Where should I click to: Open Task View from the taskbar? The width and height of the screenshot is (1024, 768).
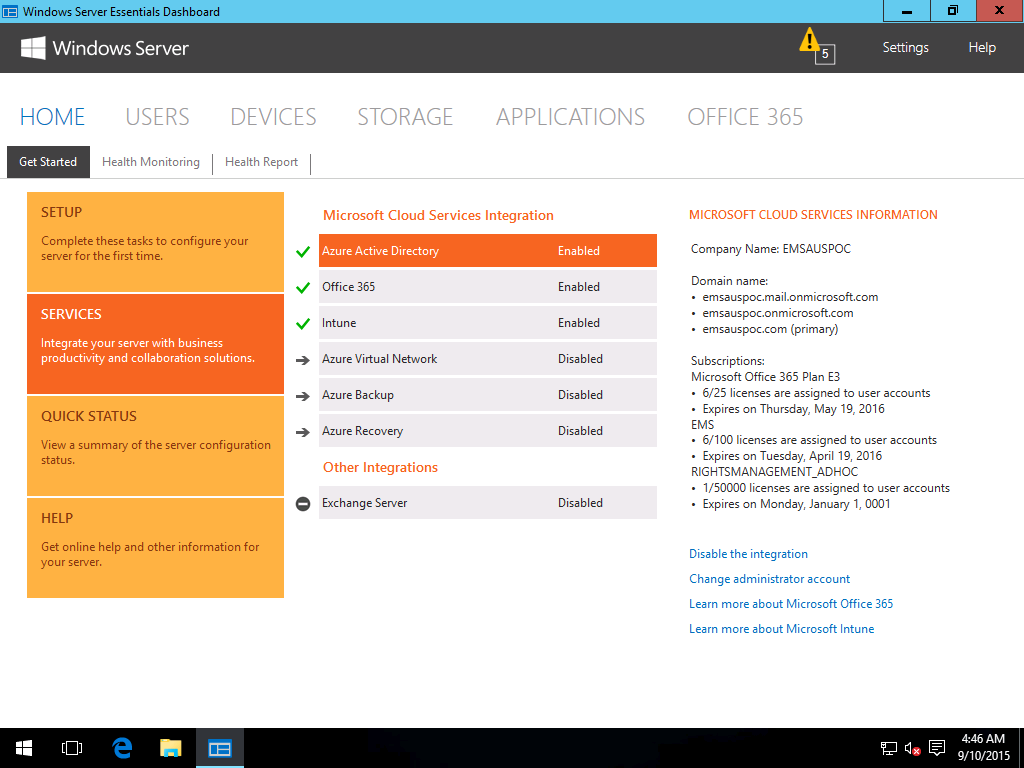point(71,747)
